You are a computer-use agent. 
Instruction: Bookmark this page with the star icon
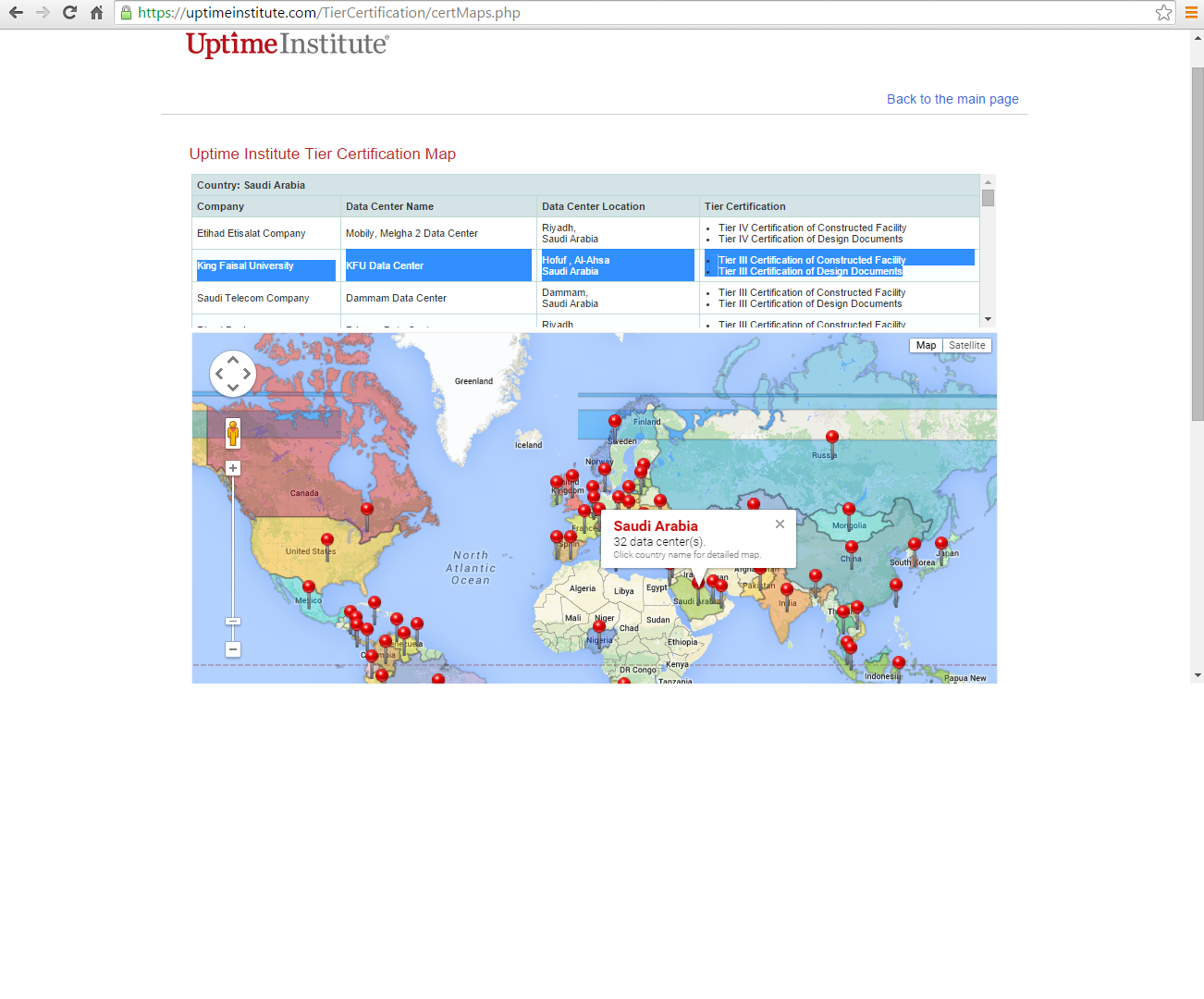point(1163,13)
